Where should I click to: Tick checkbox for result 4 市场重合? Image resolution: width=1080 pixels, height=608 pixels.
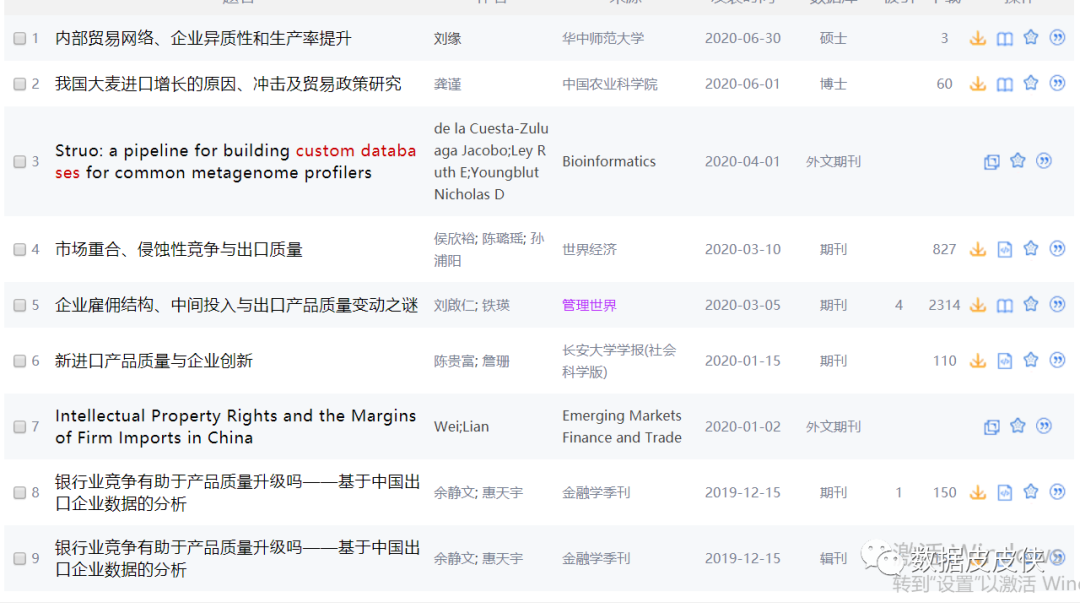pos(20,249)
